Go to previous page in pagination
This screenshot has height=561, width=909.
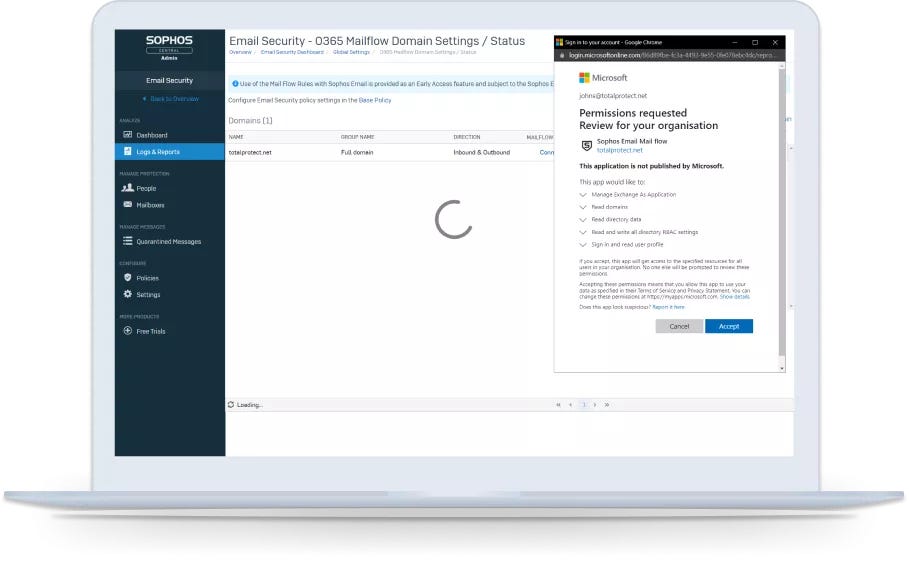point(571,405)
